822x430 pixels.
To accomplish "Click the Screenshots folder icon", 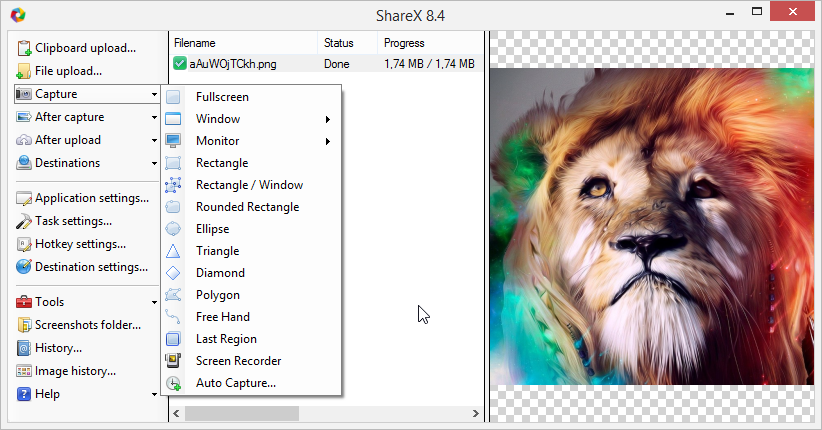I will point(24,325).
